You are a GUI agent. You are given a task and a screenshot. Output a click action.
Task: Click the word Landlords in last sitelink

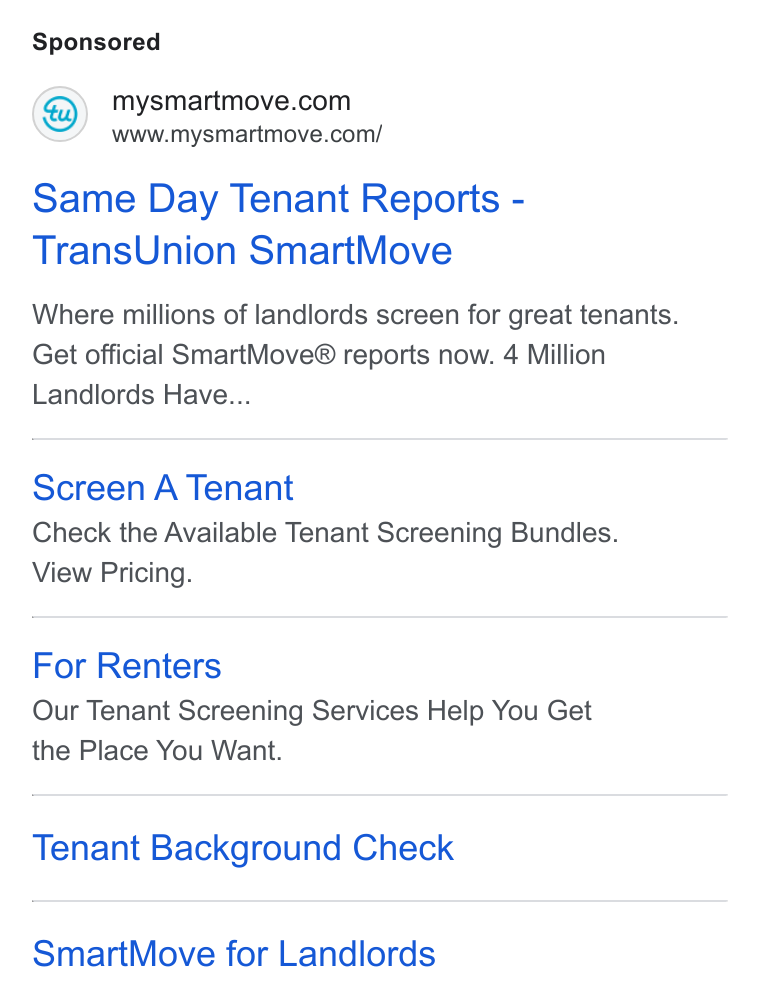click(357, 953)
